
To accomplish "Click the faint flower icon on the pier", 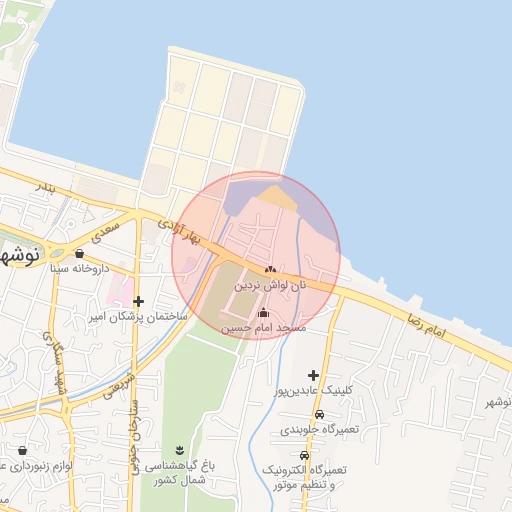I will pos(179,87).
